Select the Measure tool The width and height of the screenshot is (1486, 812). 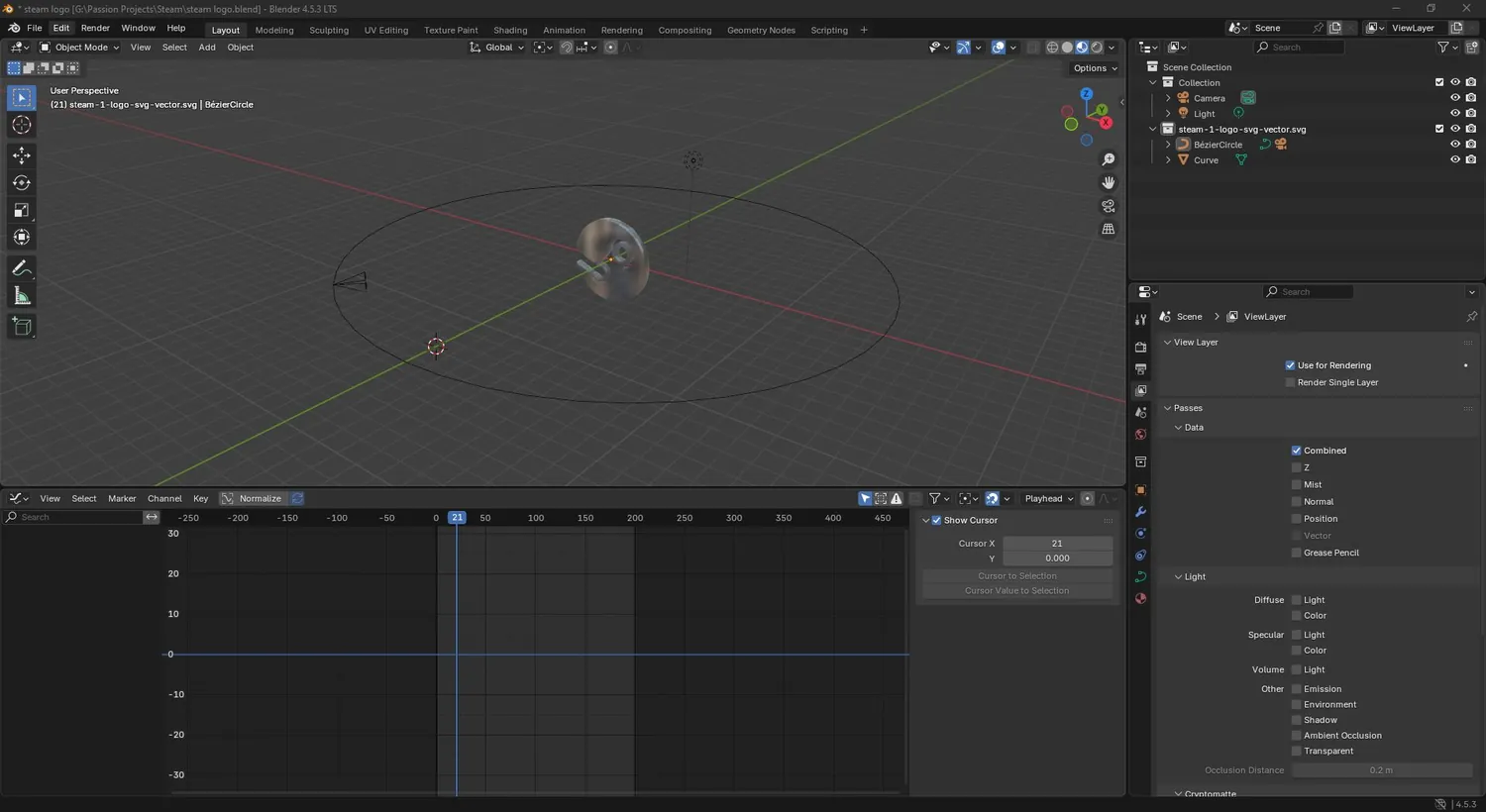pos(22,296)
